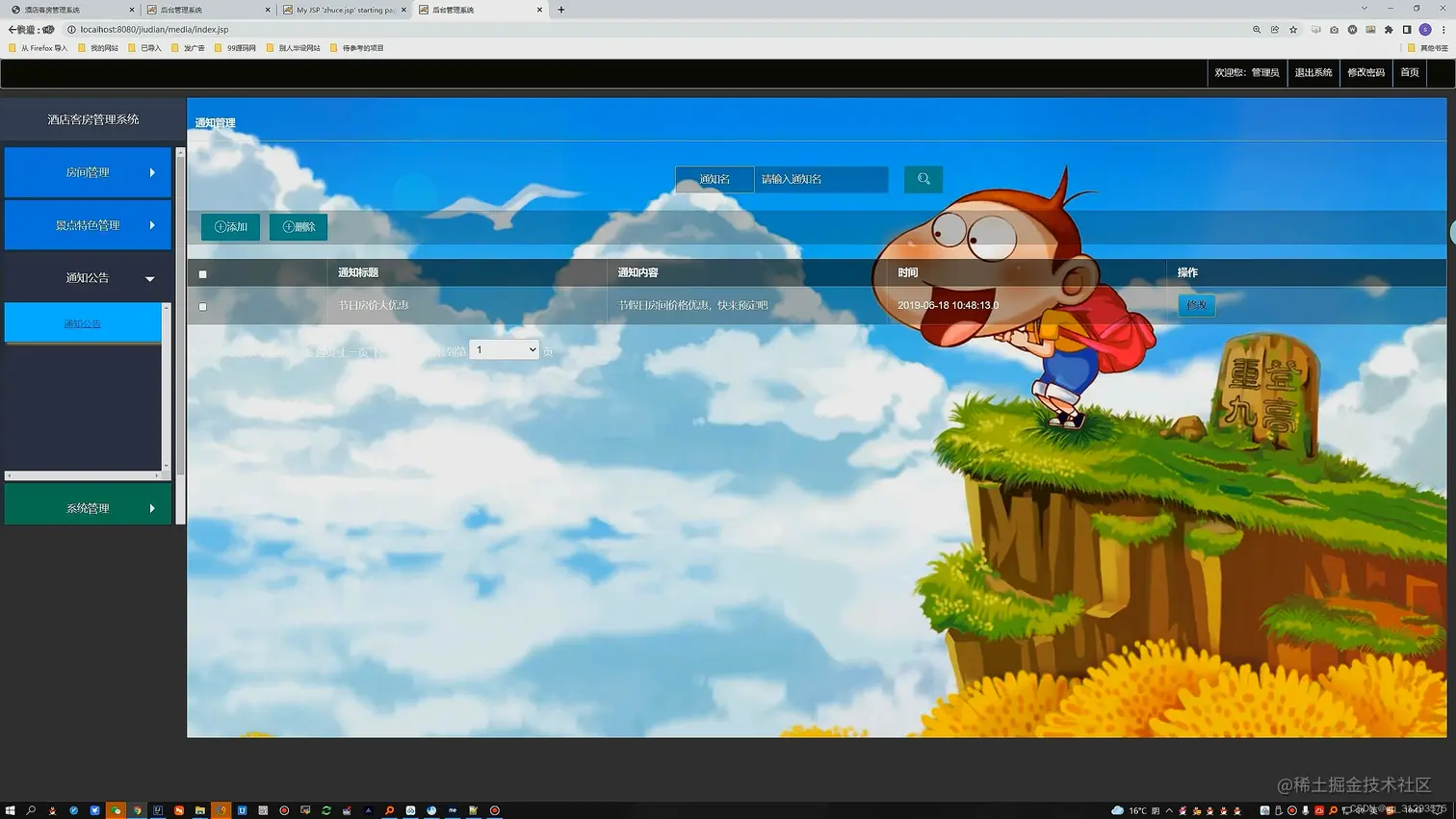Close the 酒店客房管理系统 browser tab
Screen dimensions: 1456x819
(132, 10)
